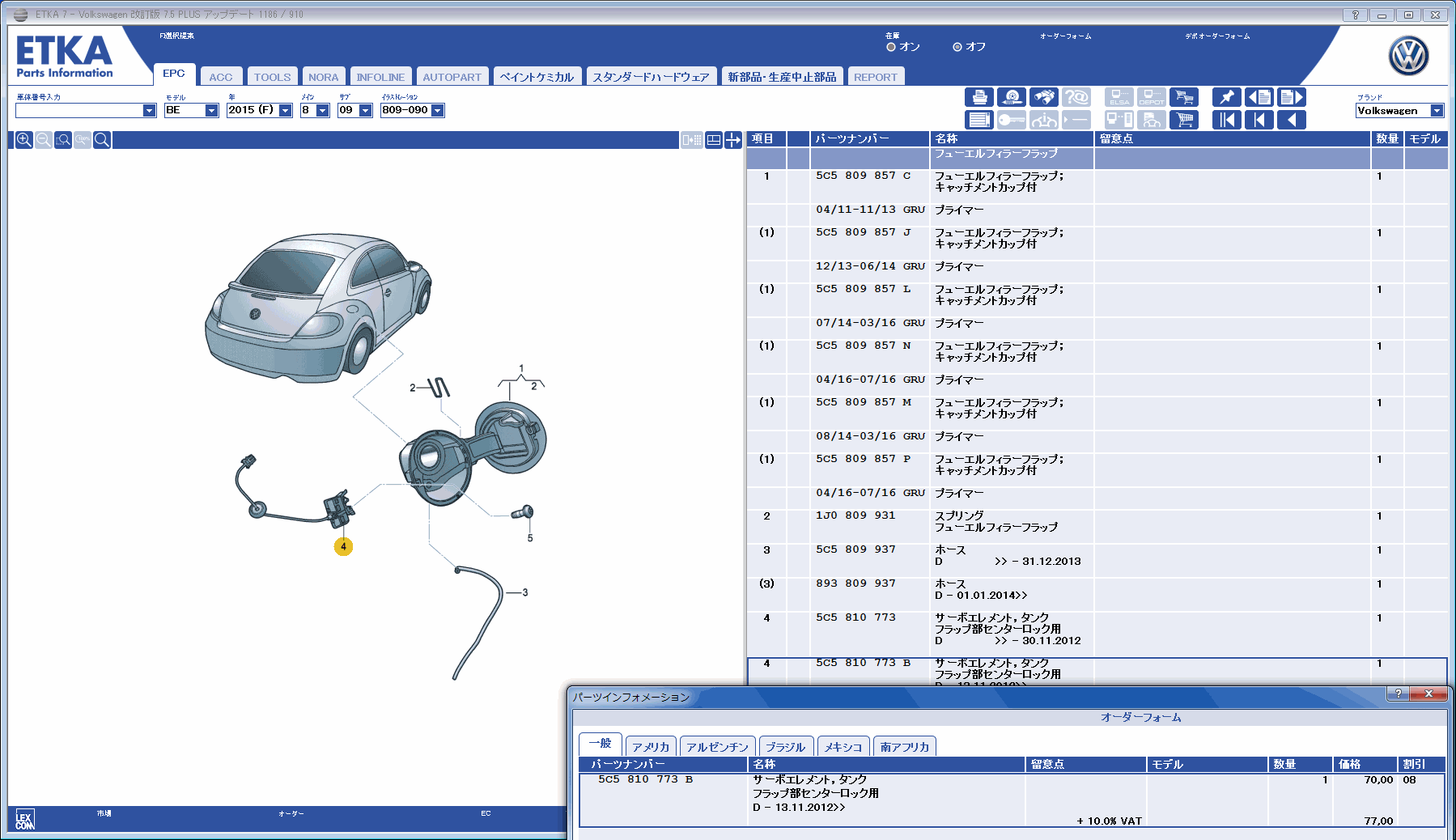Select the 南アフリカ tab in parts information

pyautogui.click(x=905, y=746)
